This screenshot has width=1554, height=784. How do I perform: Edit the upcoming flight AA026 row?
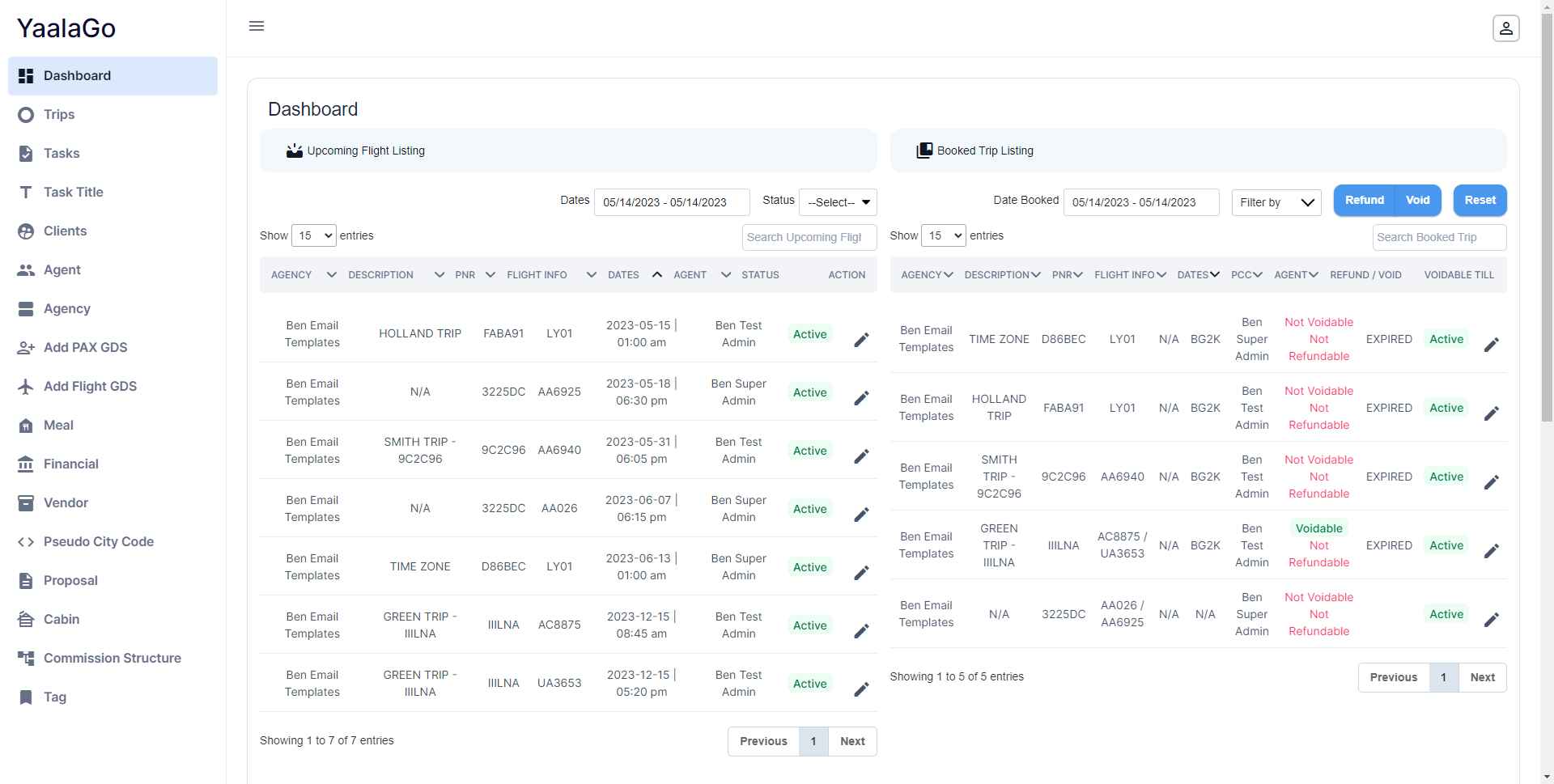coord(861,515)
